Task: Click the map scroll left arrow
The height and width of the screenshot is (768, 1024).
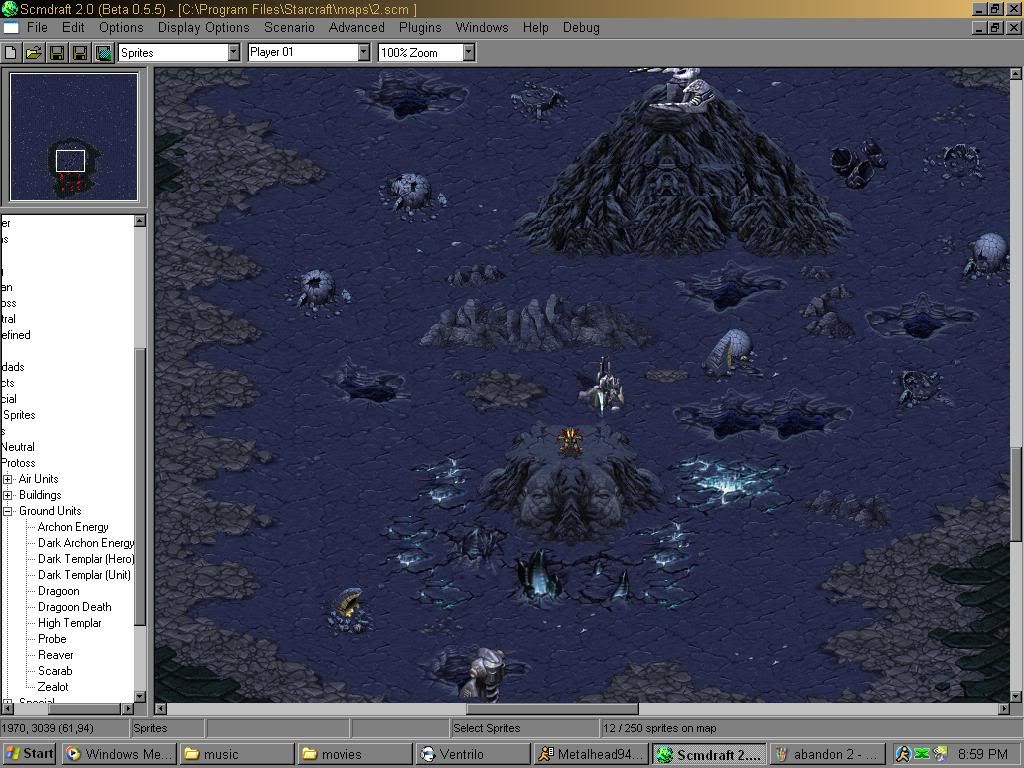Action: 161,709
